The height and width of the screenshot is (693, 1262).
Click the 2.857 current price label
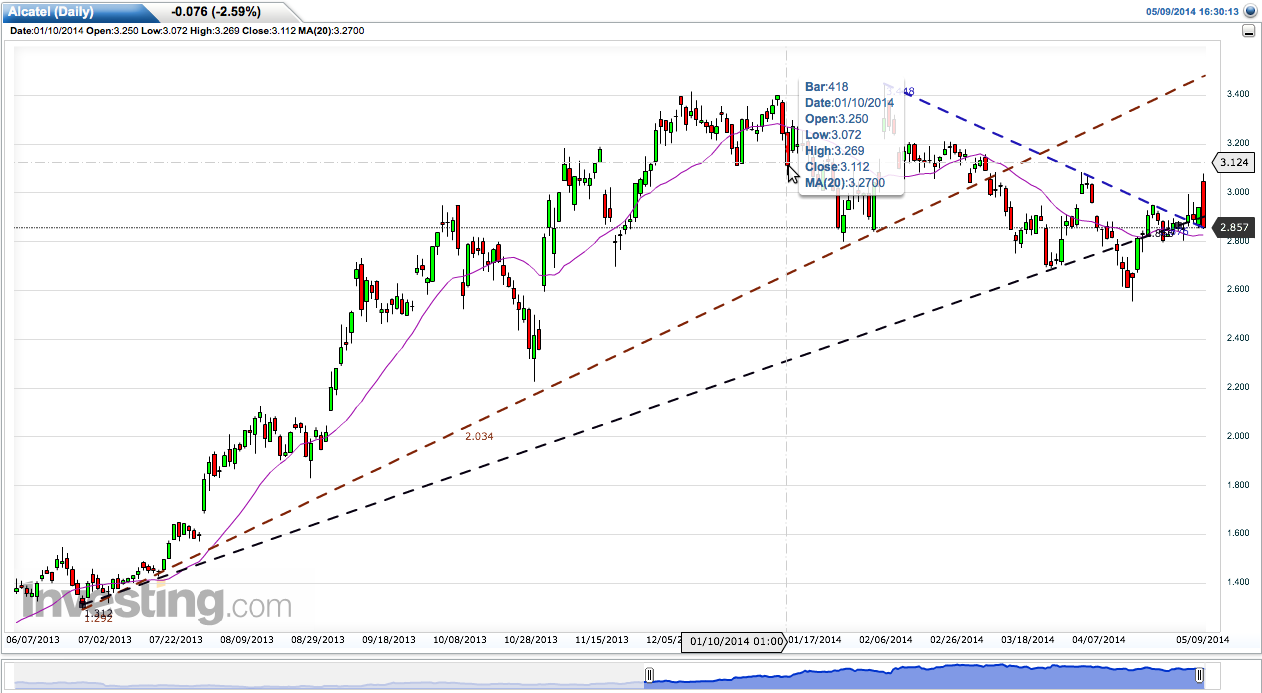(1232, 229)
